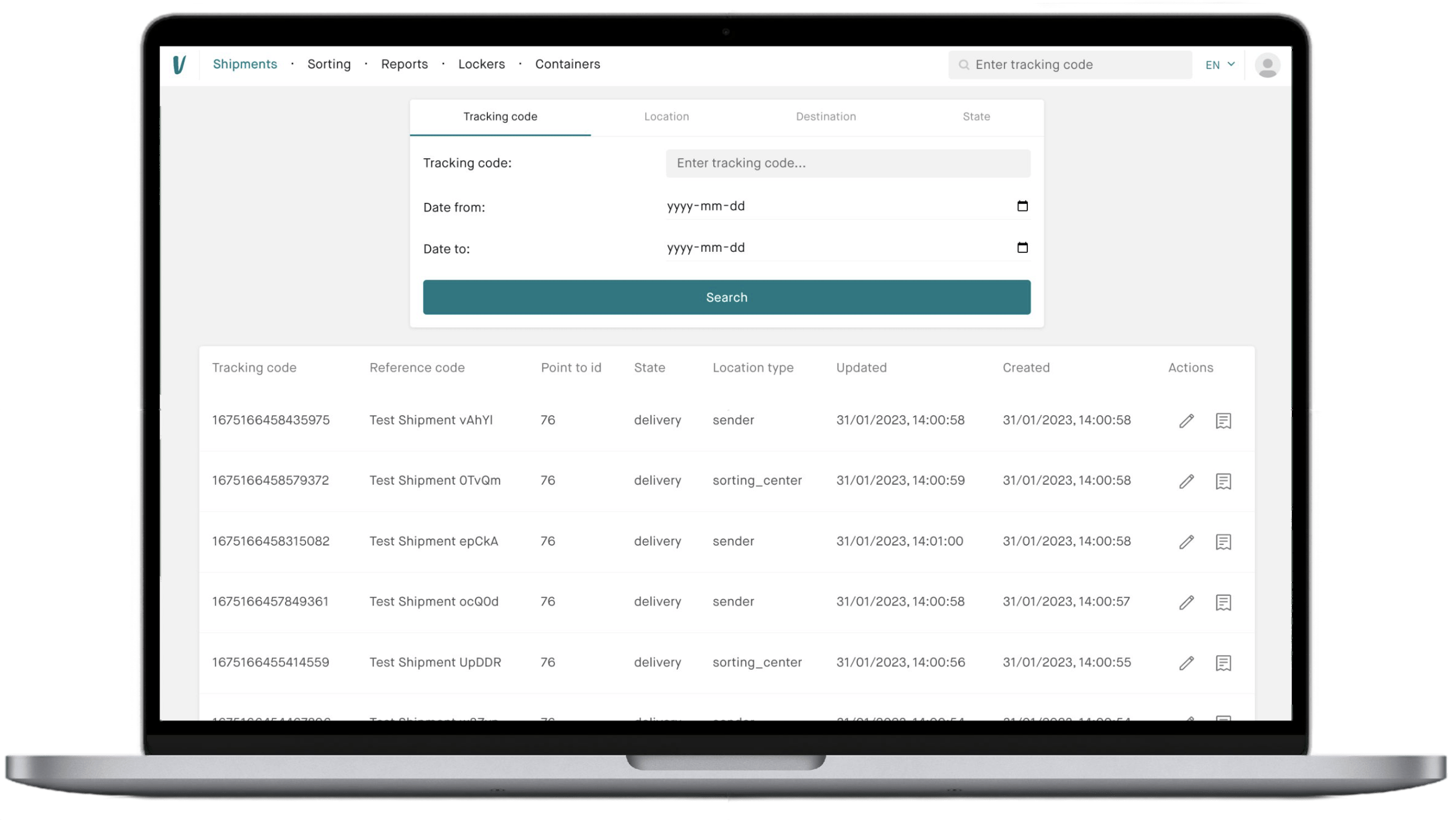Click reference Test Shipment UpDDR
Image resolution: width=1456 pixels, height=820 pixels.
pos(435,662)
